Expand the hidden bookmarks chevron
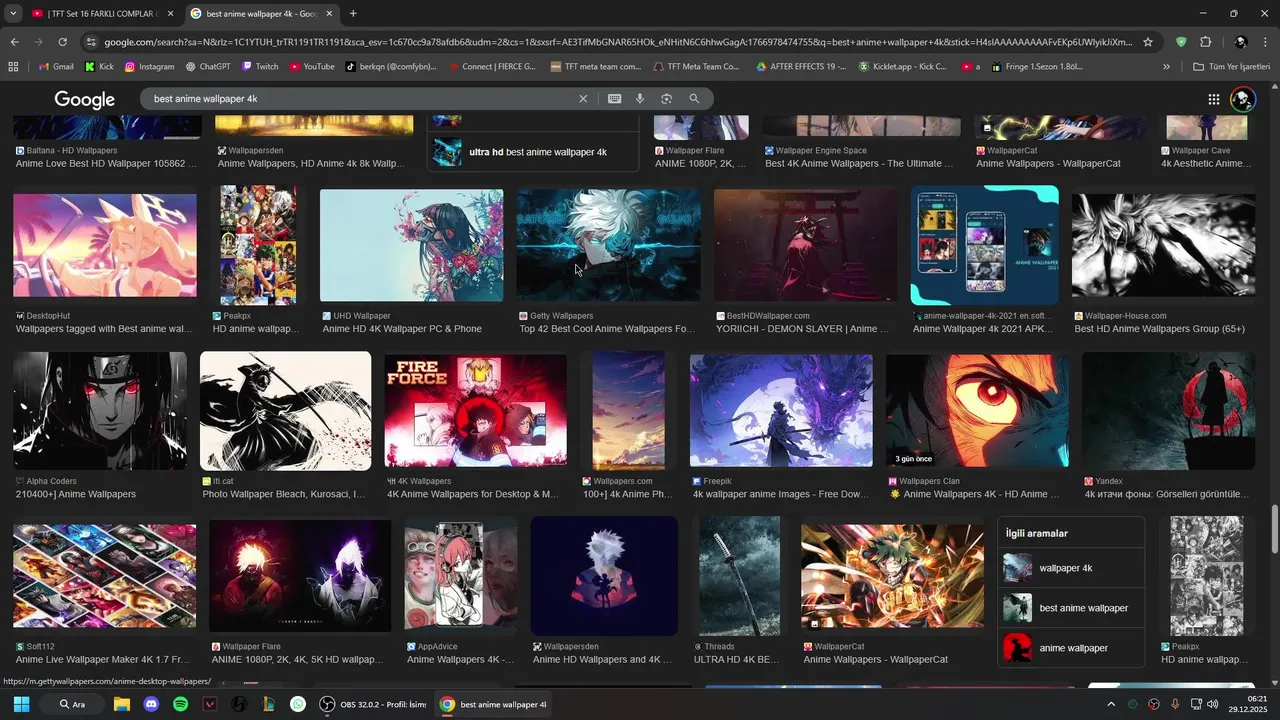Viewport: 1280px width, 720px height. [x=1166, y=67]
